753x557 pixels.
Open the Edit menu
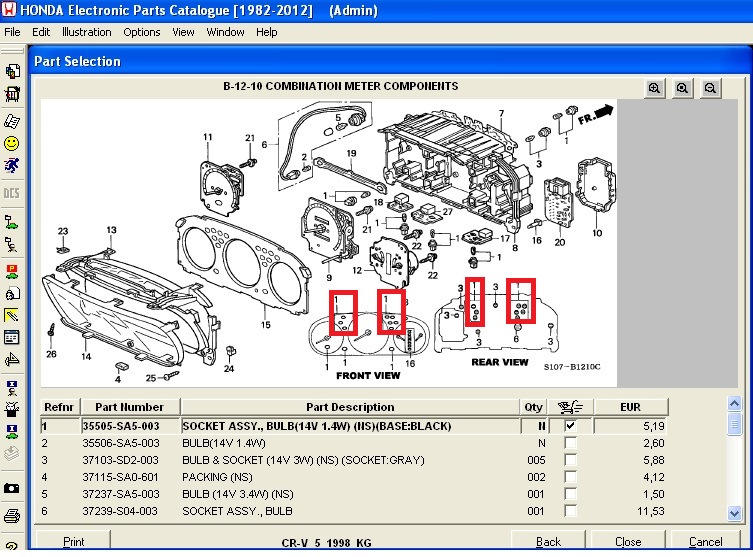(41, 32)
